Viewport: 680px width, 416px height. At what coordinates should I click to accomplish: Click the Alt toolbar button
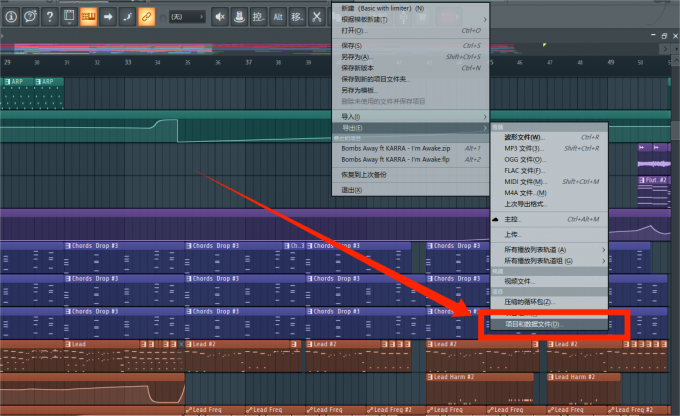pos(278,17)
